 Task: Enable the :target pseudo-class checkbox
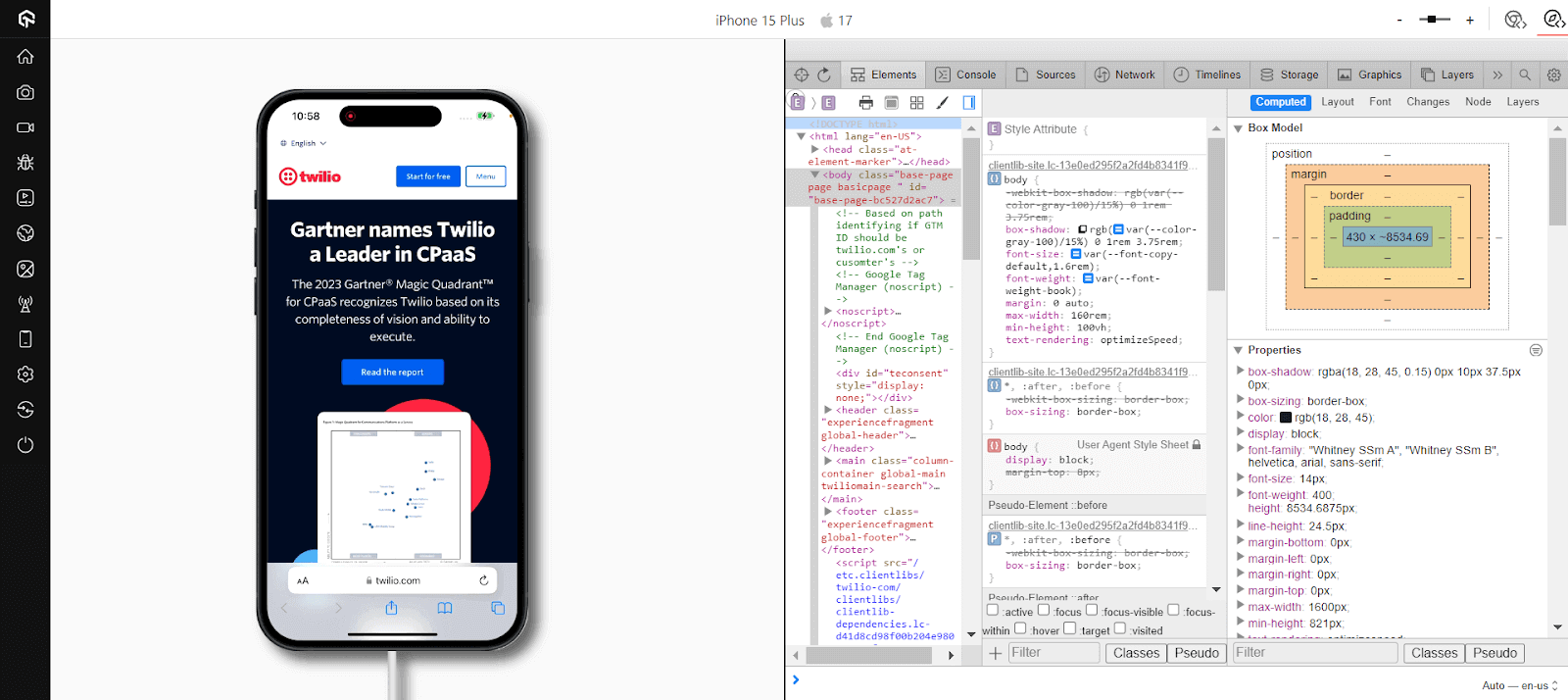[x=1070, y=628]
